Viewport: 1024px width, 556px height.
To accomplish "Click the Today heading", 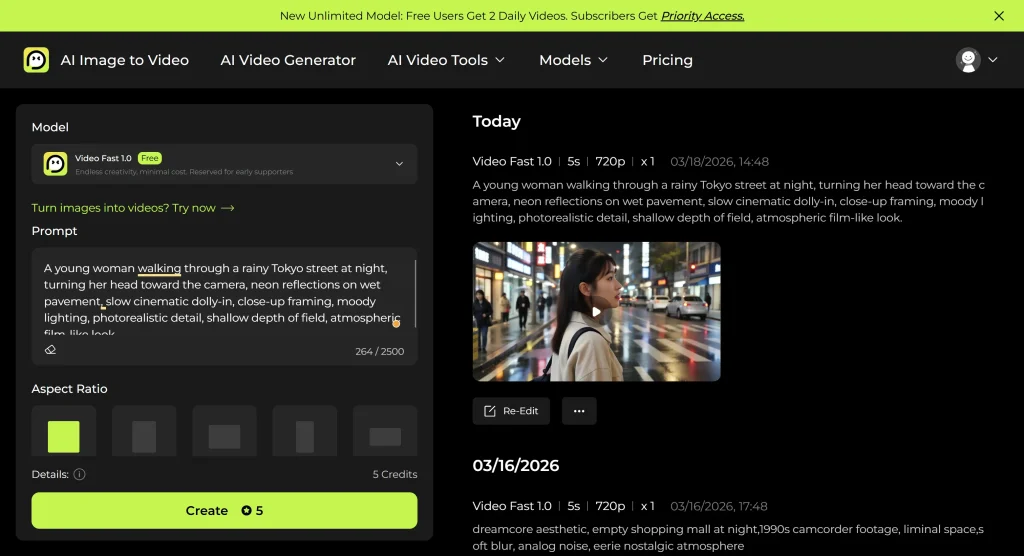I will (x=496, y=122).
